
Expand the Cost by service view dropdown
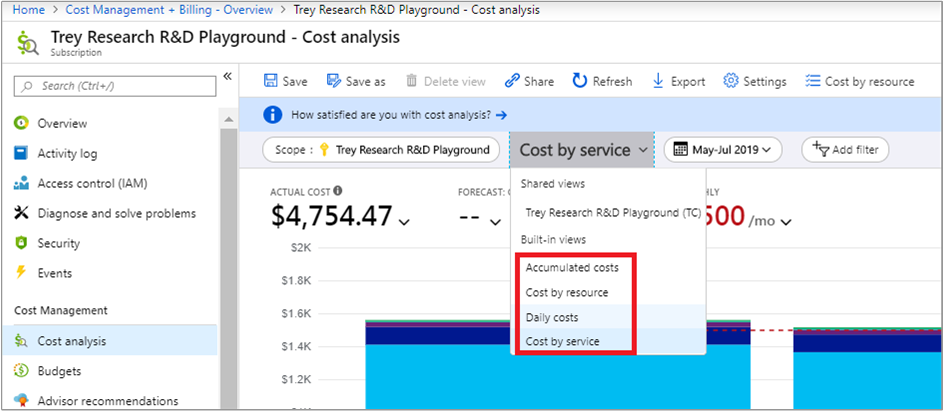(581, 150)
